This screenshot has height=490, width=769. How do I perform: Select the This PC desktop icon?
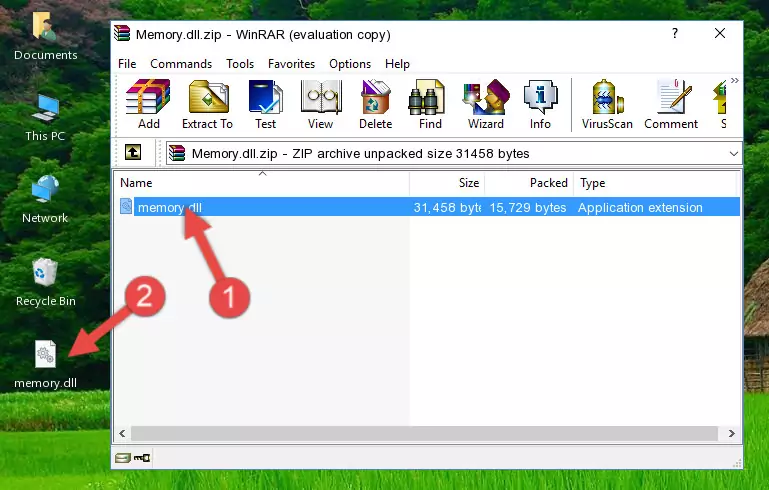[45, 118]
